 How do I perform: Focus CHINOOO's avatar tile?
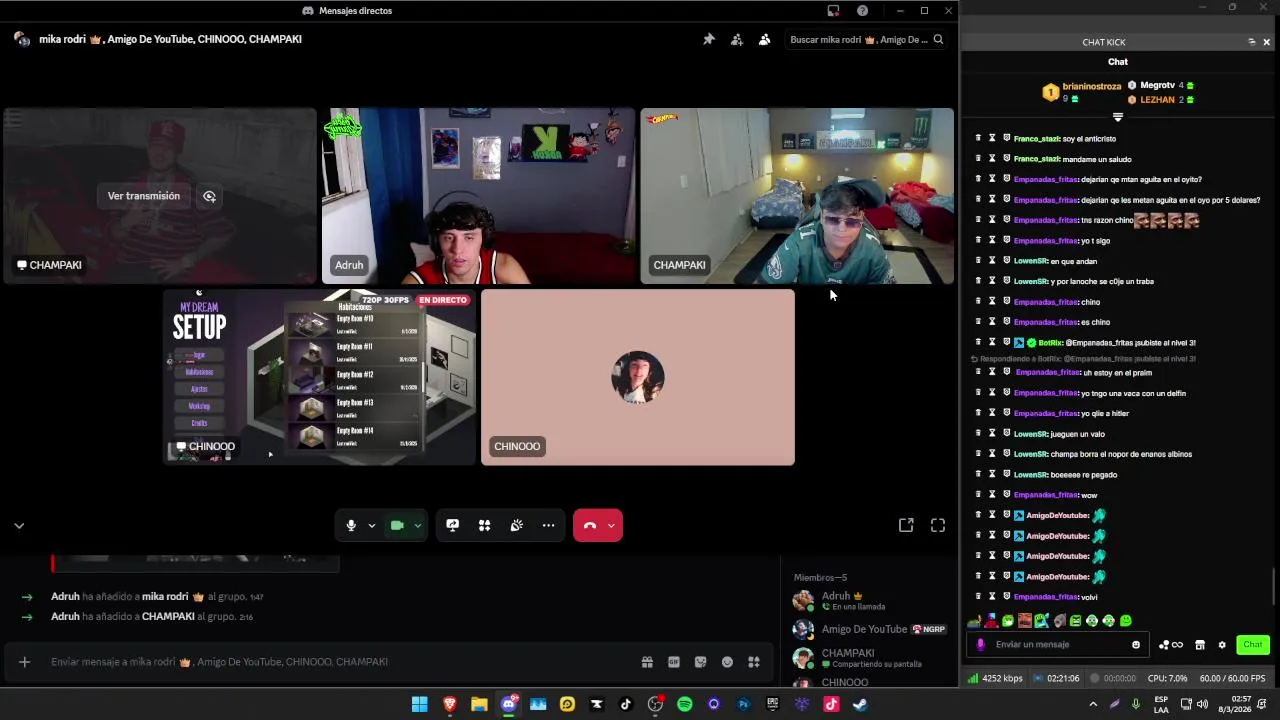(638, 377)
